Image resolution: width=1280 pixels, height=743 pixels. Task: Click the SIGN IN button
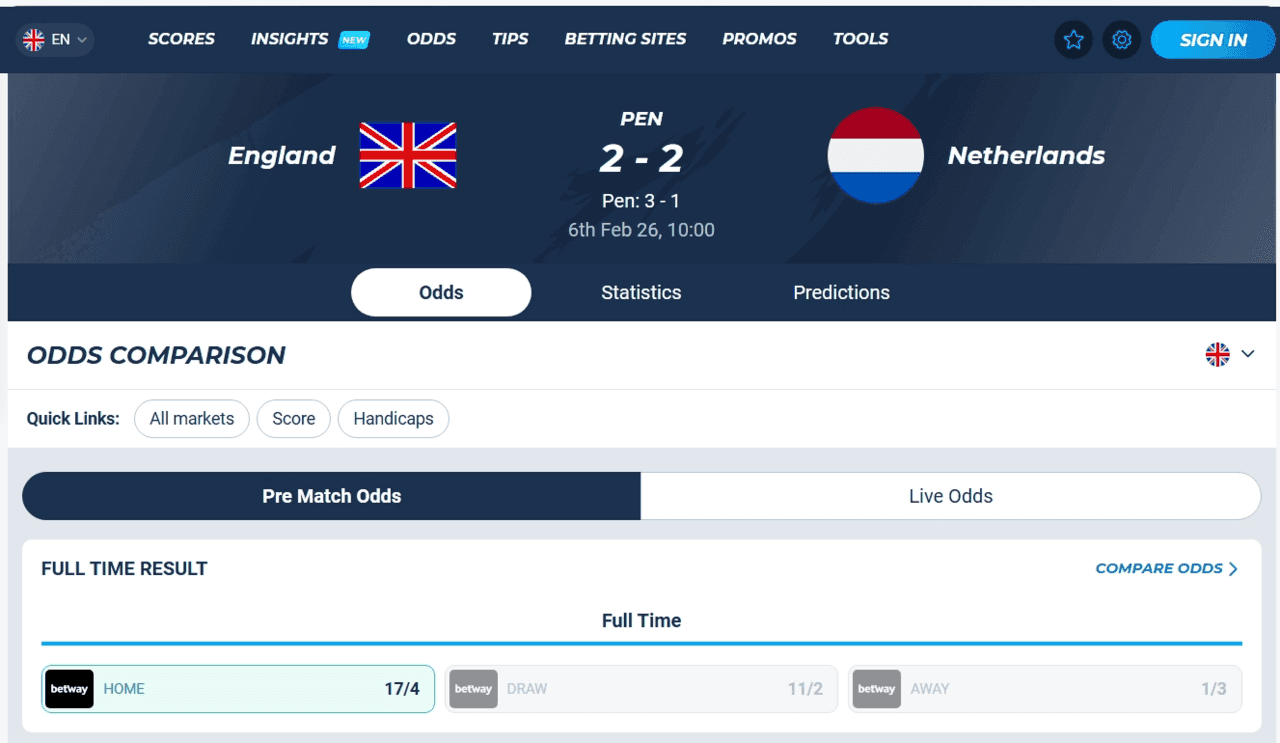1213,40
